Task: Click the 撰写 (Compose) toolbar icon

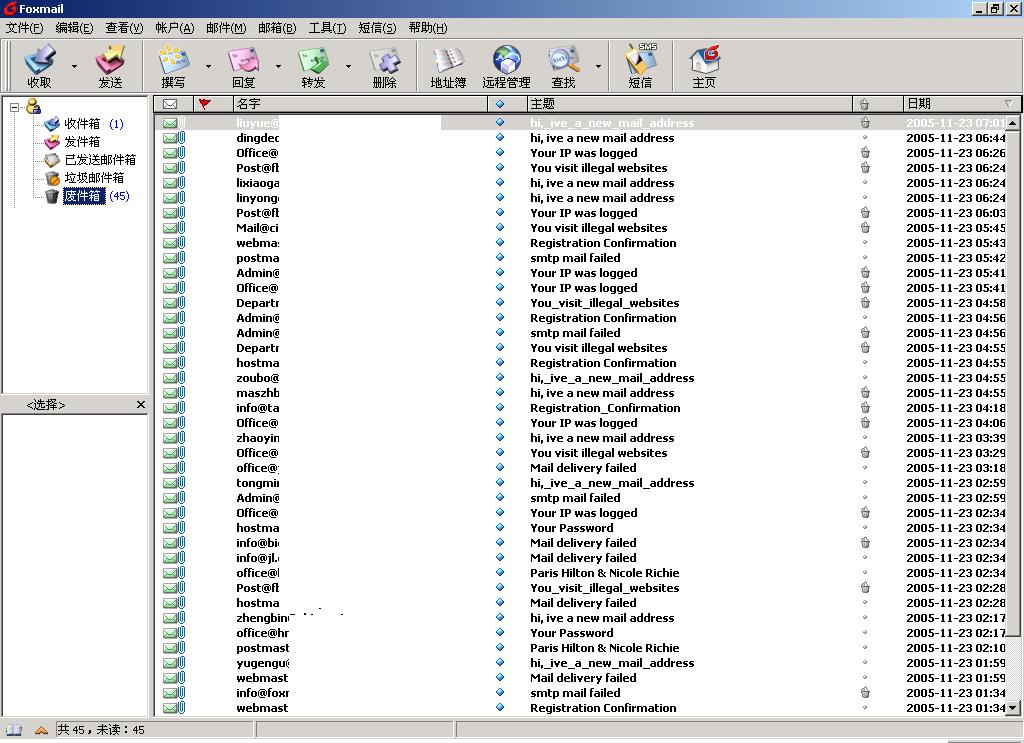Action: 173,66
